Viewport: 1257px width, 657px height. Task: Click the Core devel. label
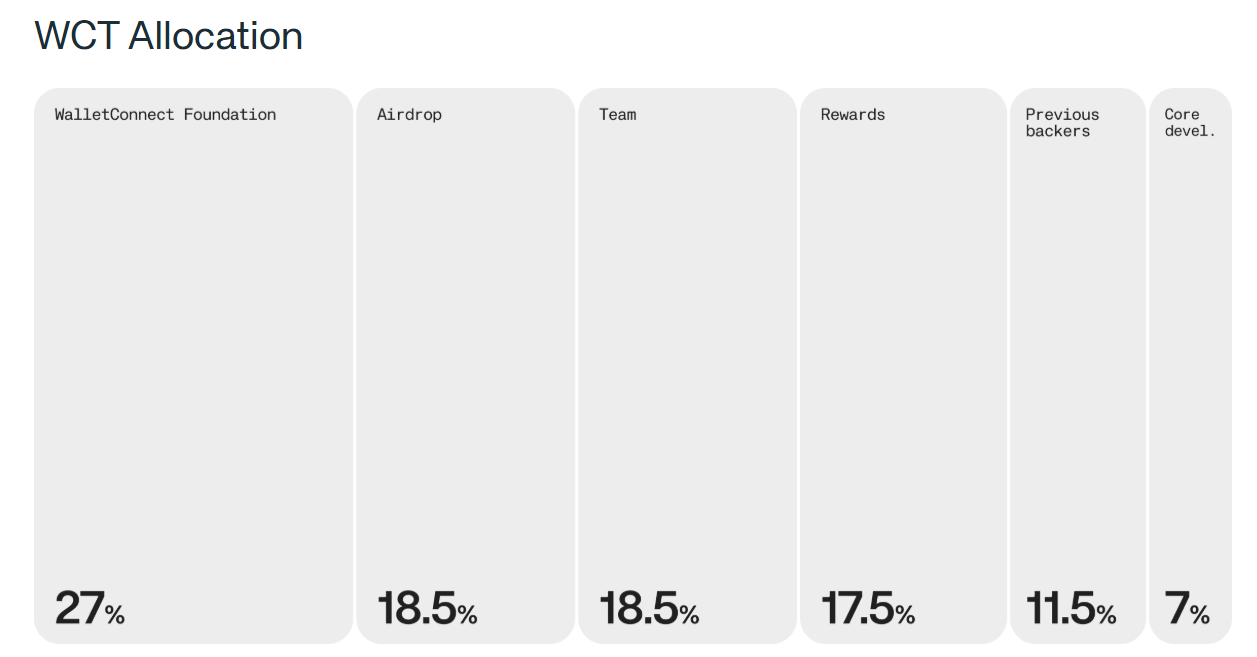1189,123
